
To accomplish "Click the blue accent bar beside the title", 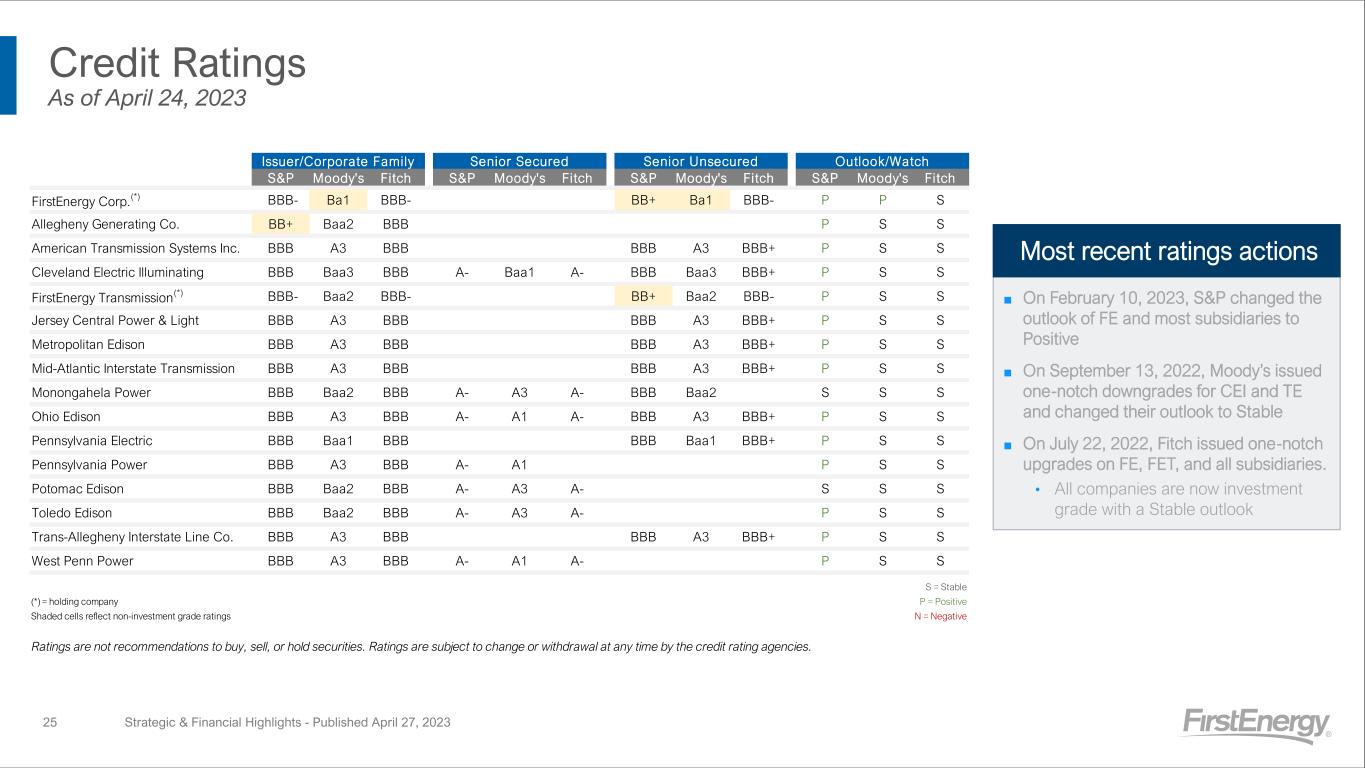I will point(8,75).
